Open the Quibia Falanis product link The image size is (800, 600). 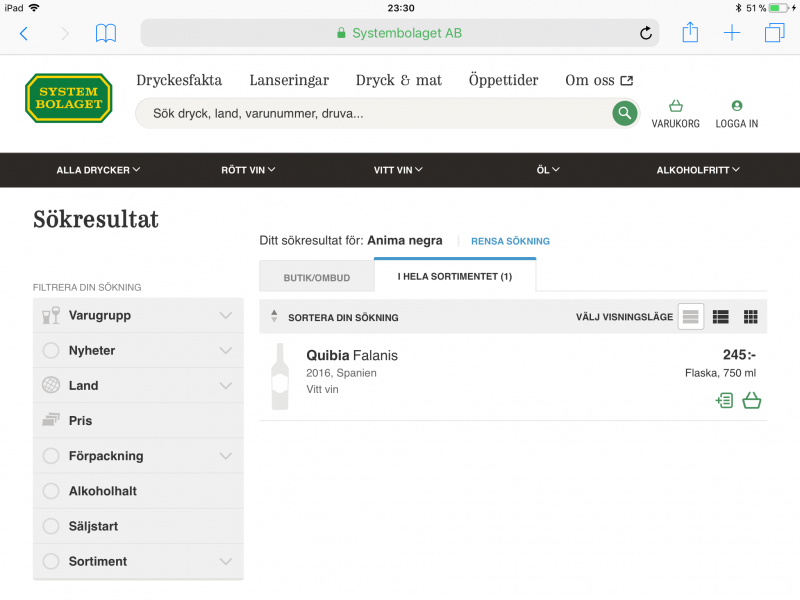pos(352,355)
